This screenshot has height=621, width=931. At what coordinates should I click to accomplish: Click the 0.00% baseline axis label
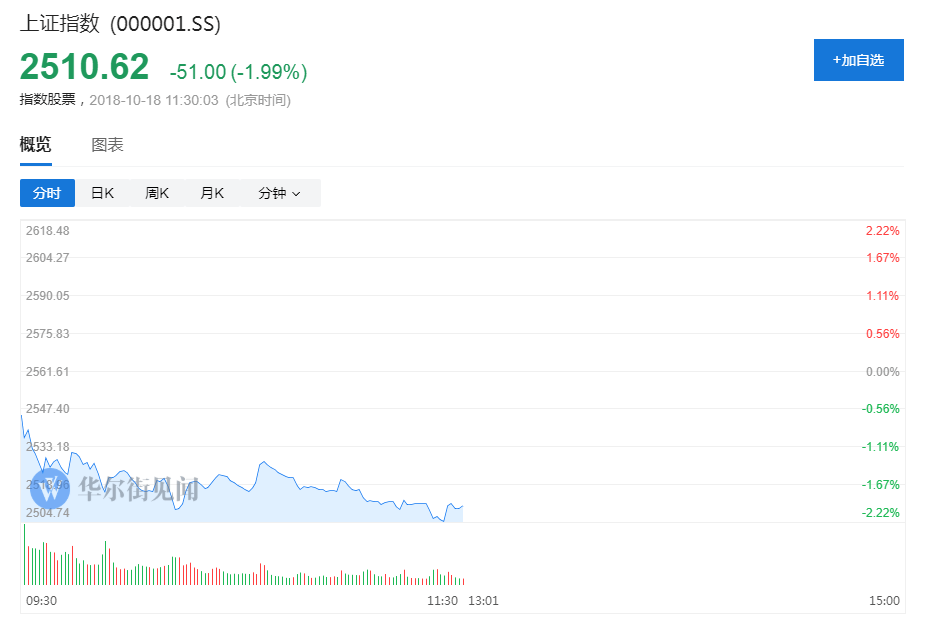pyautogui.click(x=882, y=371)
